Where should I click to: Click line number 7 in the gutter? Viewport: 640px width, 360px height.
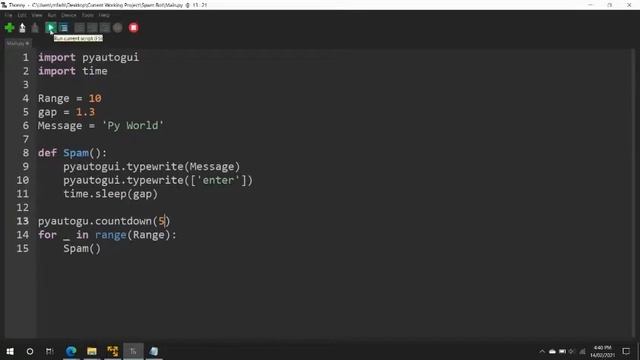point(25,139)
